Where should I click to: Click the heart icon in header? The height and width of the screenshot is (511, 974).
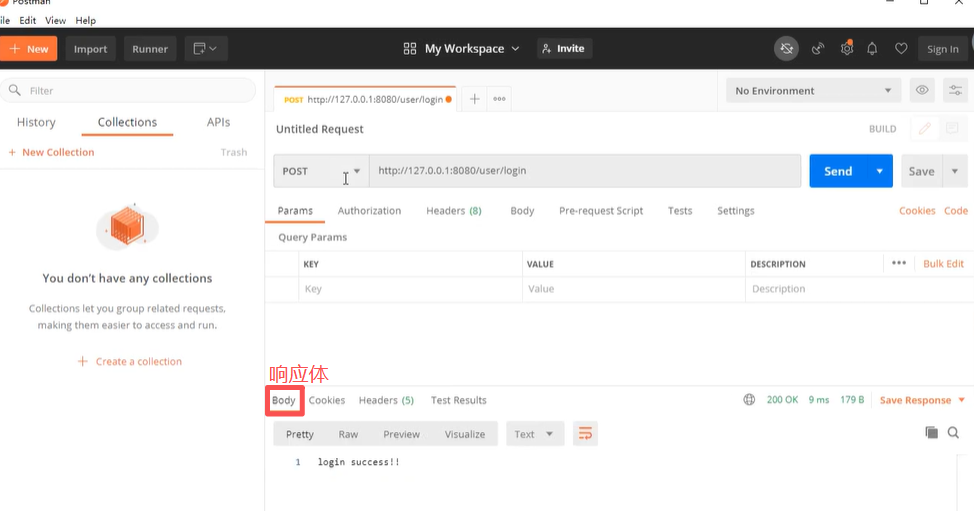[x=901, y=48]
